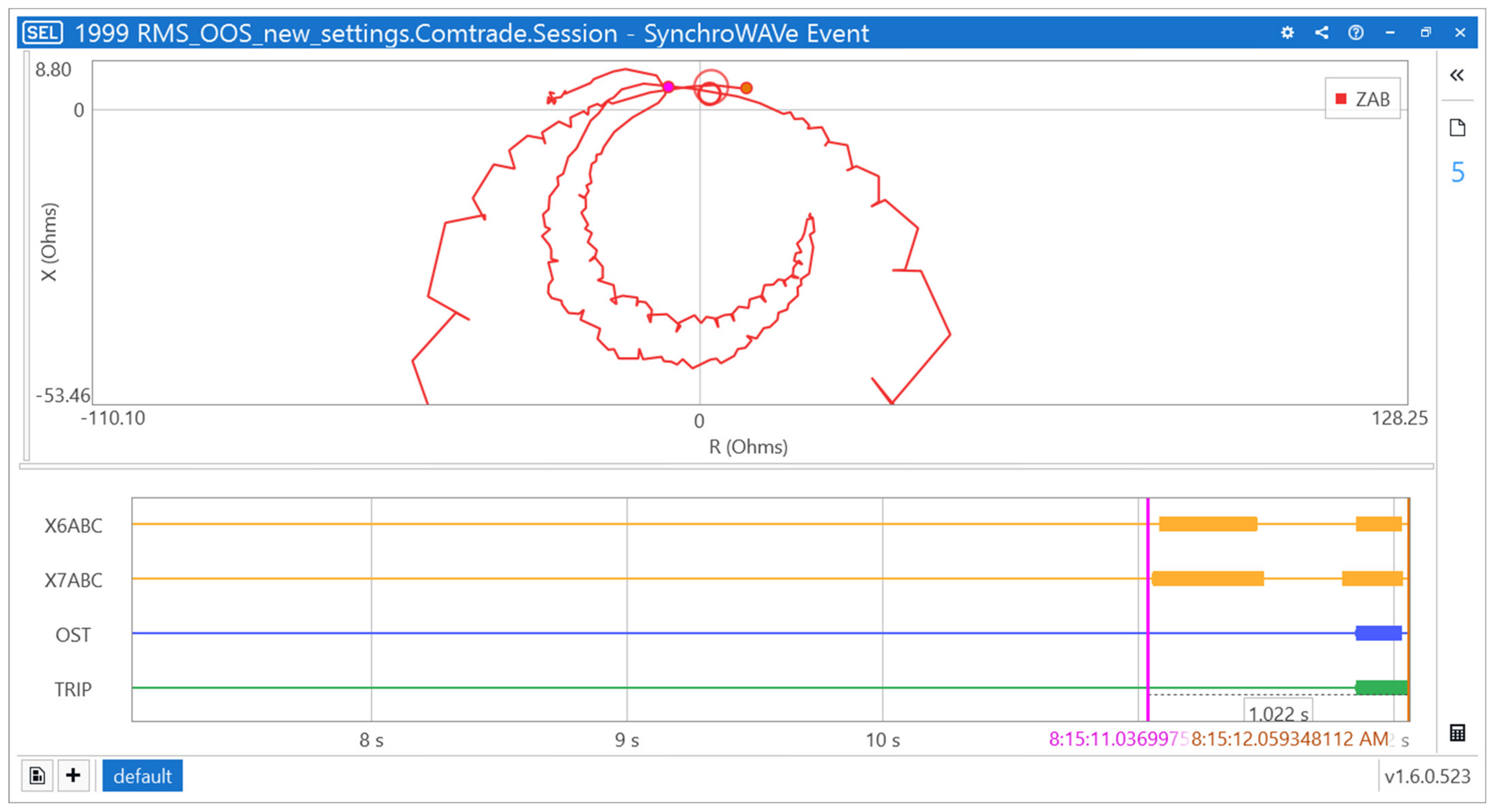Open help question mark icon
Screen dimensions: 1494x812
1355,33
